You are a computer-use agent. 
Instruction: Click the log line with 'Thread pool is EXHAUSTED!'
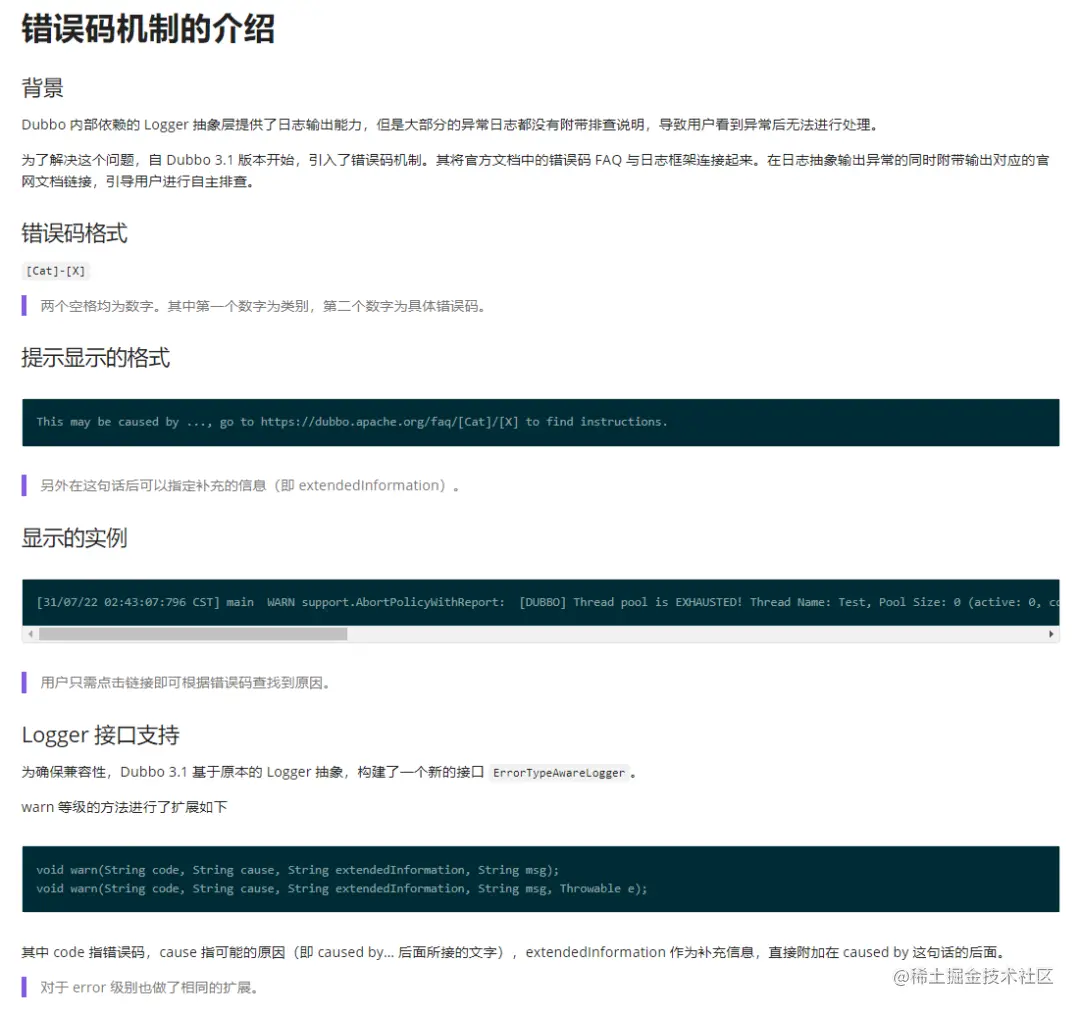point(548,602)
